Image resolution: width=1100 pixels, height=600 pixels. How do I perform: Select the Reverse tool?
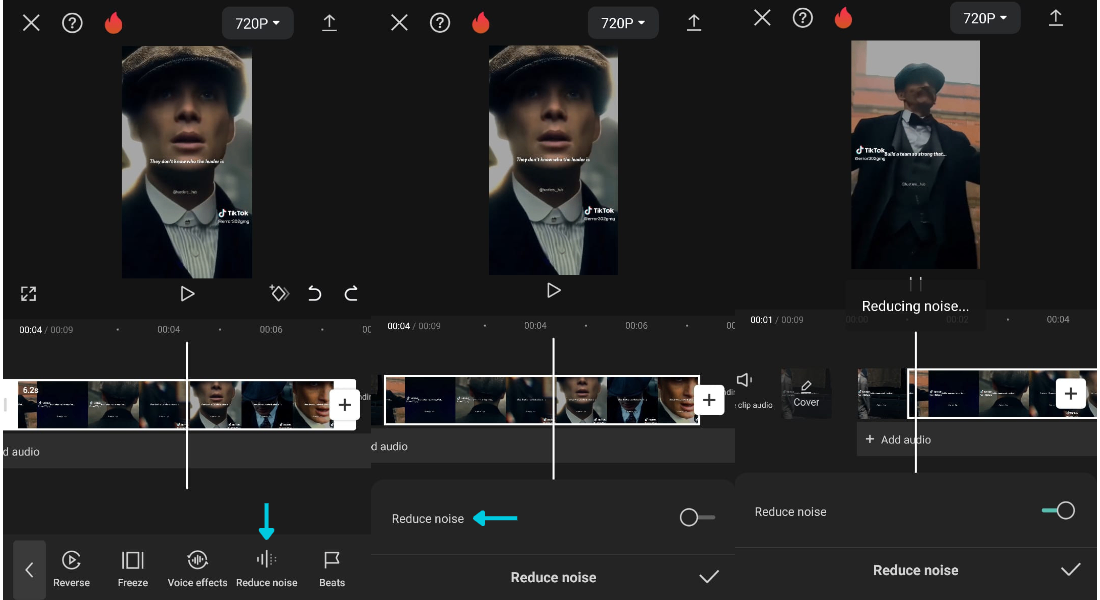click(72, 569)
